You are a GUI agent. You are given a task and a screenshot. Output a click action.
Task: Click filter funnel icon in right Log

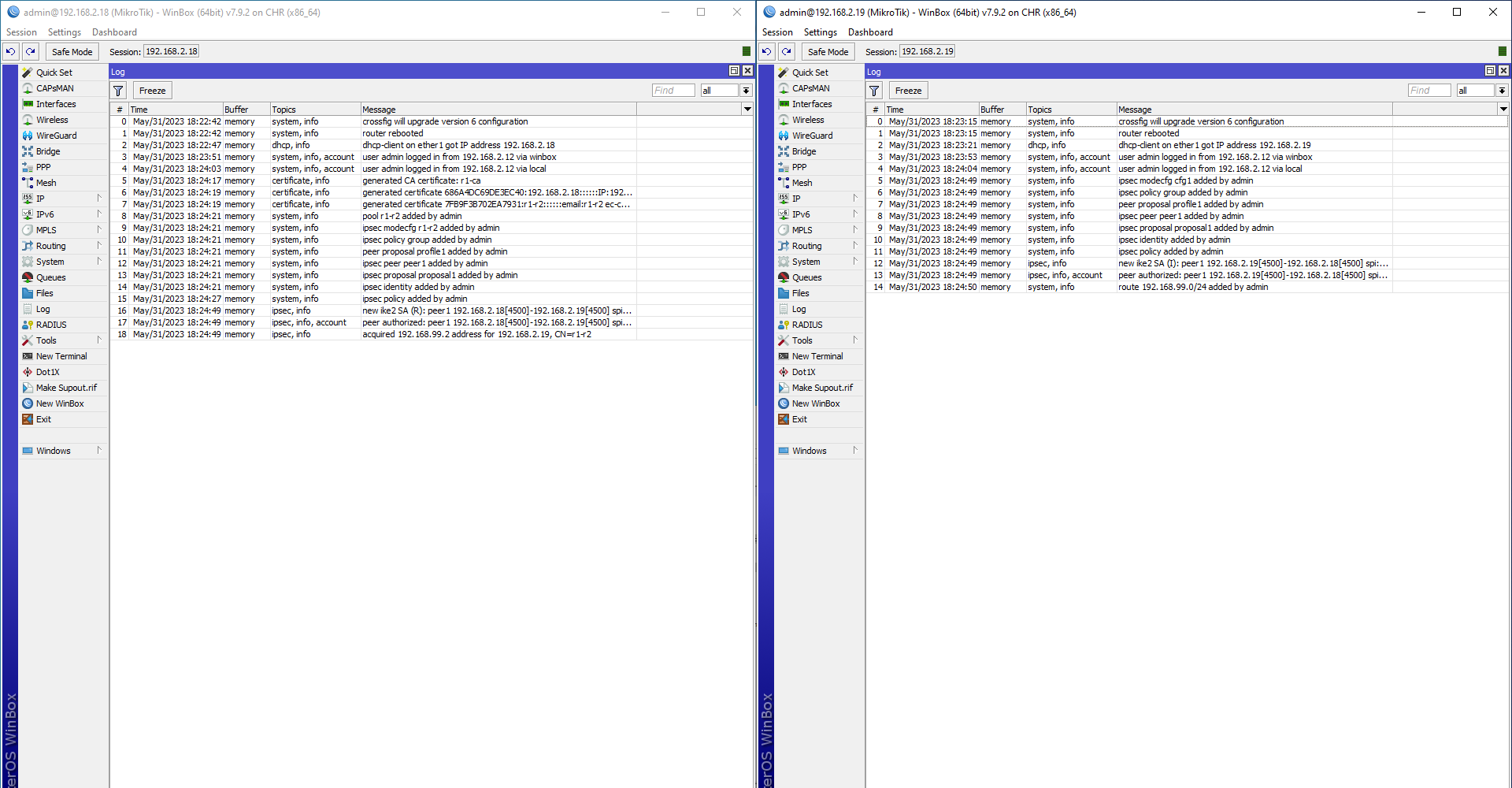875,91
